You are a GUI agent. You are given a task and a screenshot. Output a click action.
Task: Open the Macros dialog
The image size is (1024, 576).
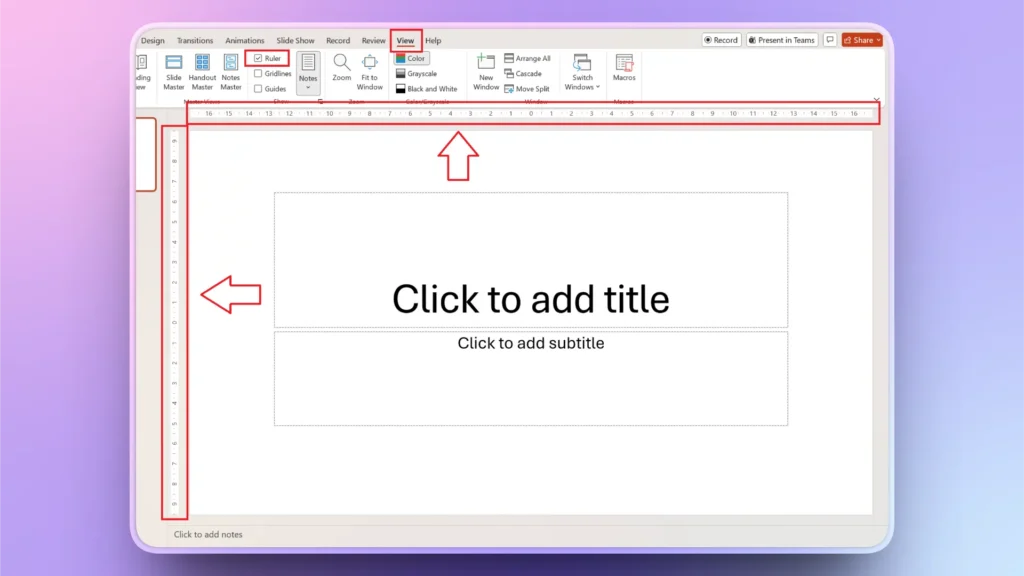pyautogui.click(x=624, y=68)
